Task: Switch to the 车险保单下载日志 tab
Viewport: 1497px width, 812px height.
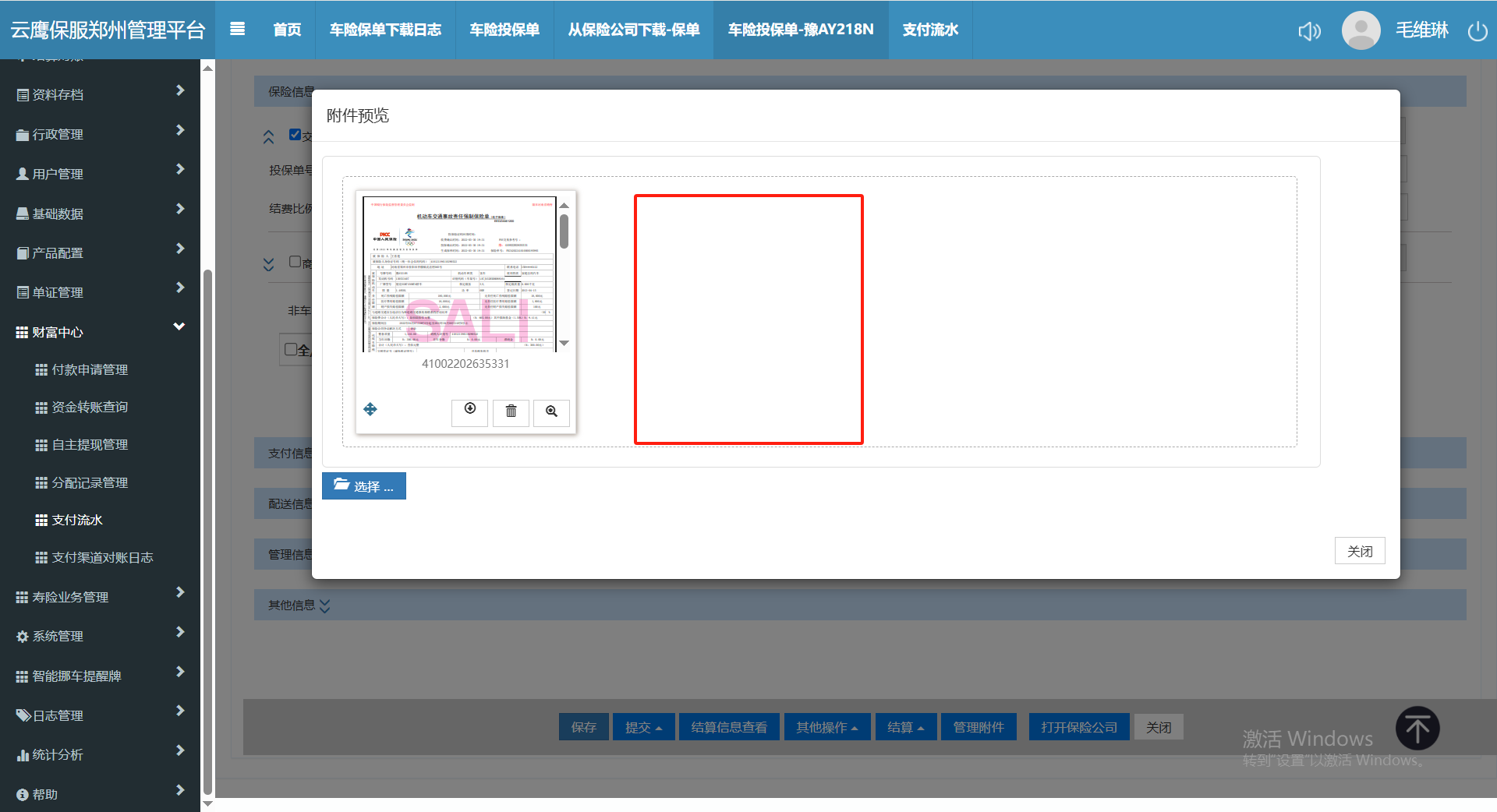Action: coord(385,30)
